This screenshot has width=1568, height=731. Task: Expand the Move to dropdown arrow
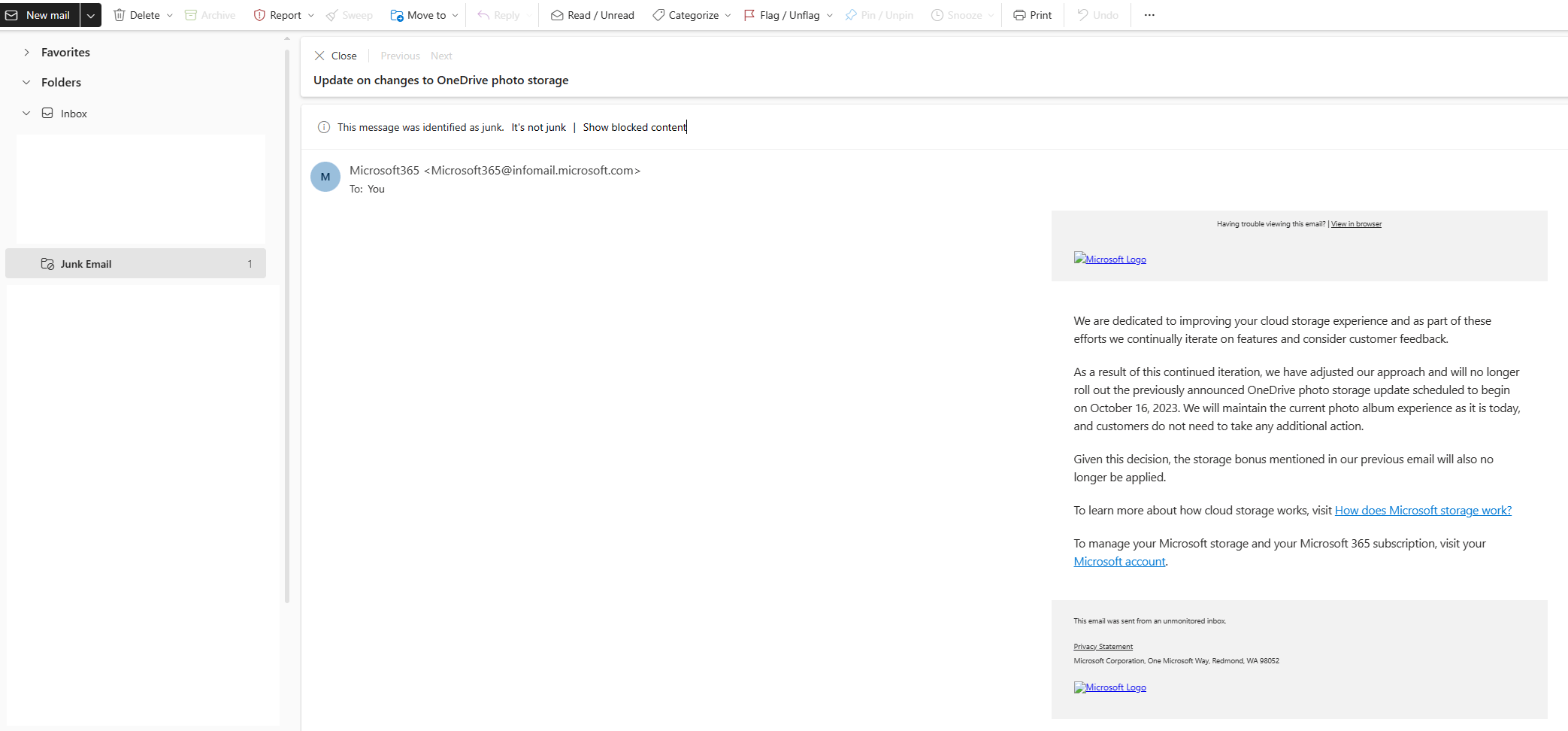click(456, 15)
